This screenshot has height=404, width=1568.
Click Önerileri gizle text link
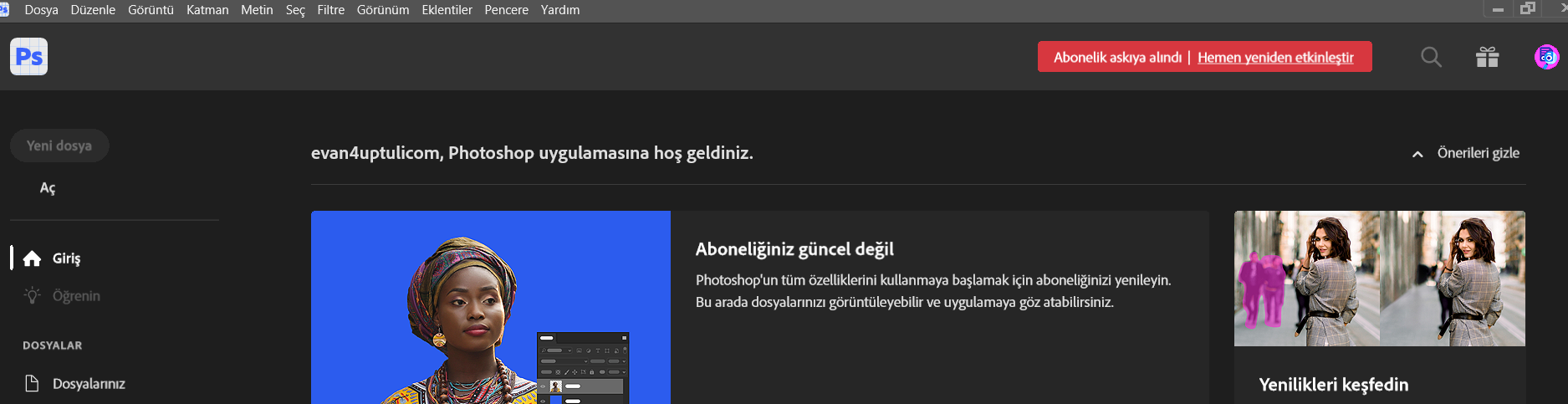(x=1478, y=153)
